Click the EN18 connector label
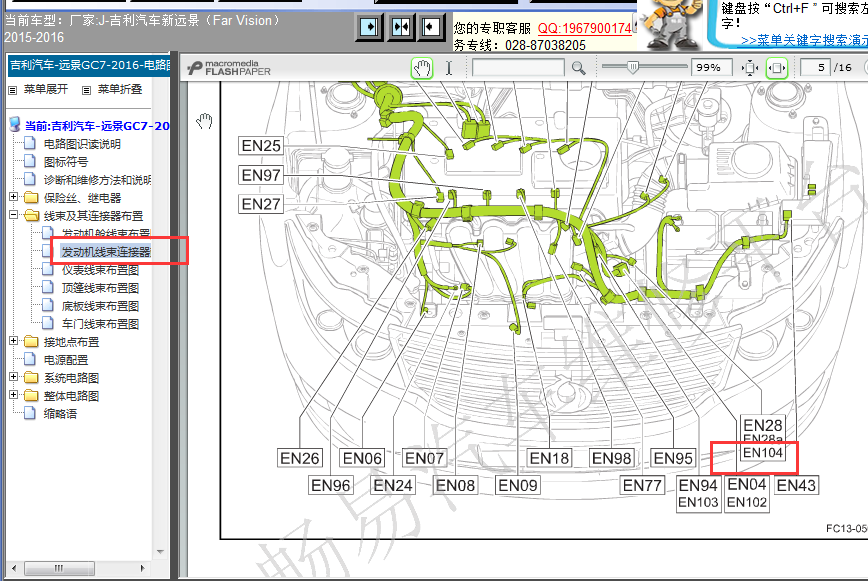The image size is (868, 581). tap(549, 458)
